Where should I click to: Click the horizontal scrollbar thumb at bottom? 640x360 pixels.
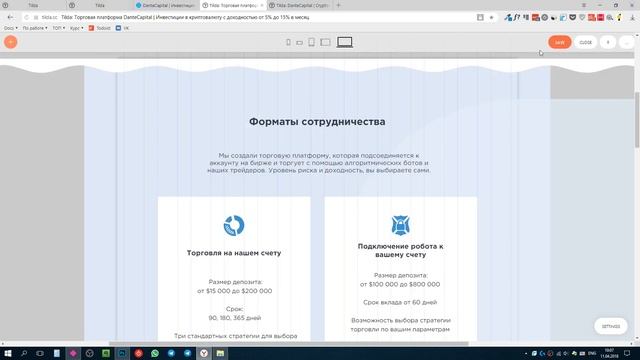tap(289, 344)
